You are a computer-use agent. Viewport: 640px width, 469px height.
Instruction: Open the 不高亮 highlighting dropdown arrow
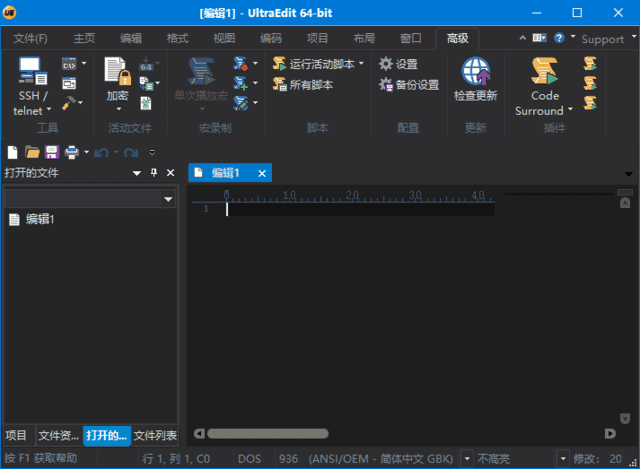pos(562,458)
